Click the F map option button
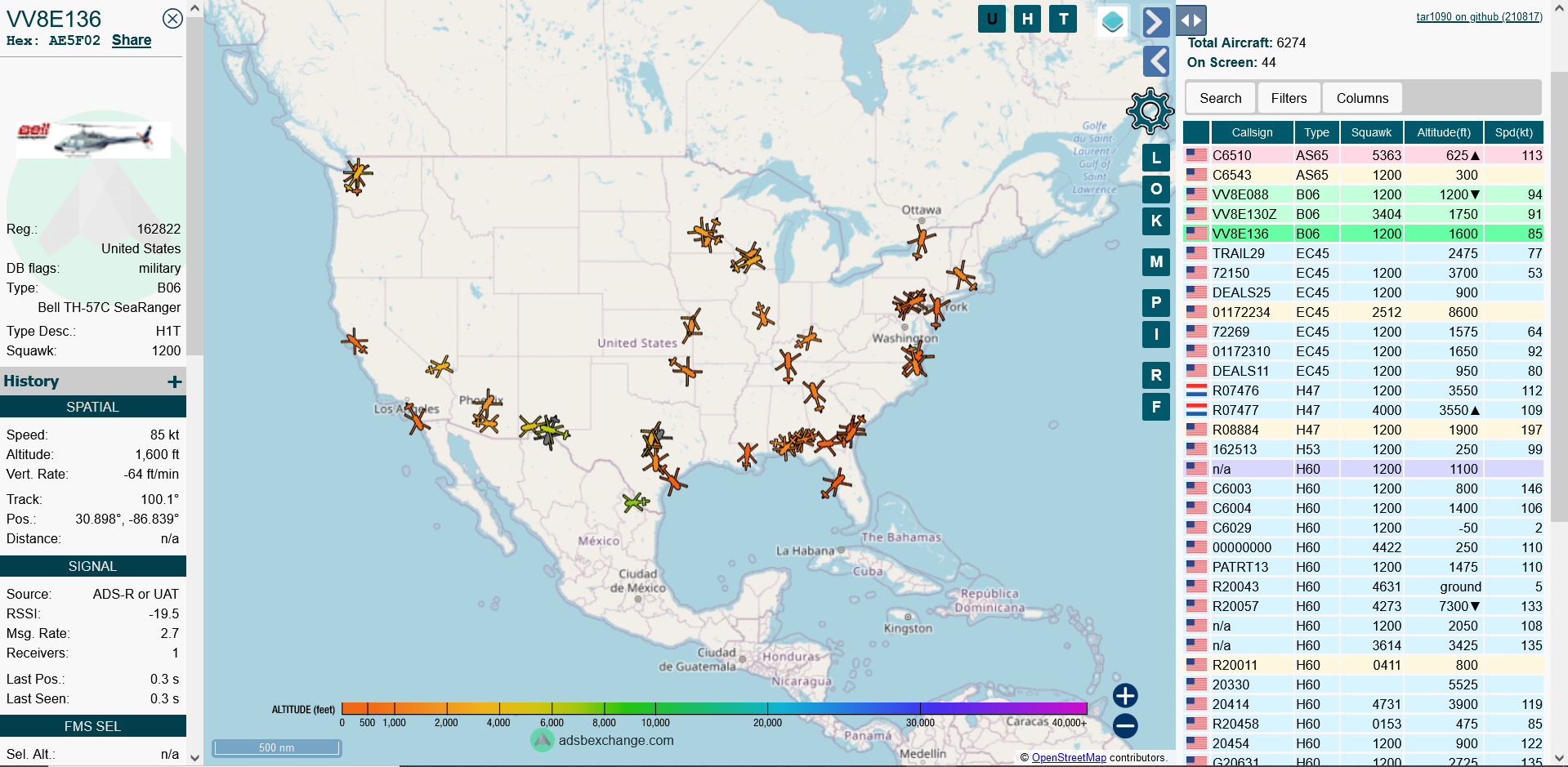 click(x=1156, y=406)
